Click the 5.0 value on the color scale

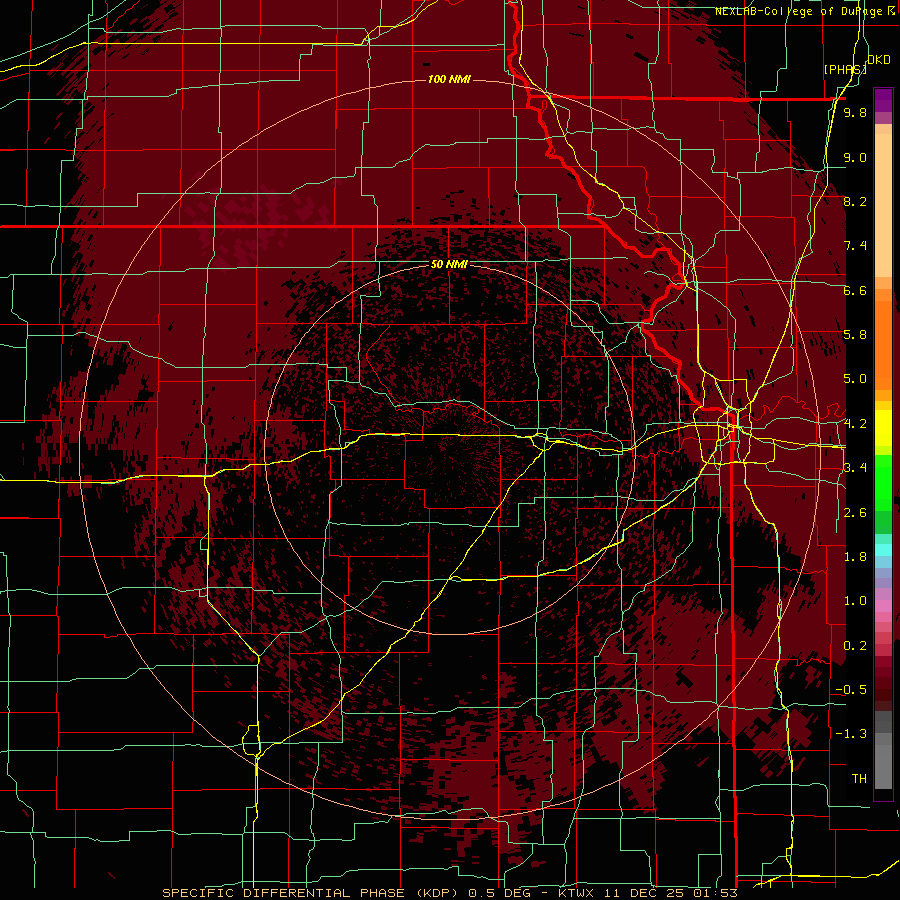click(855, 379)
